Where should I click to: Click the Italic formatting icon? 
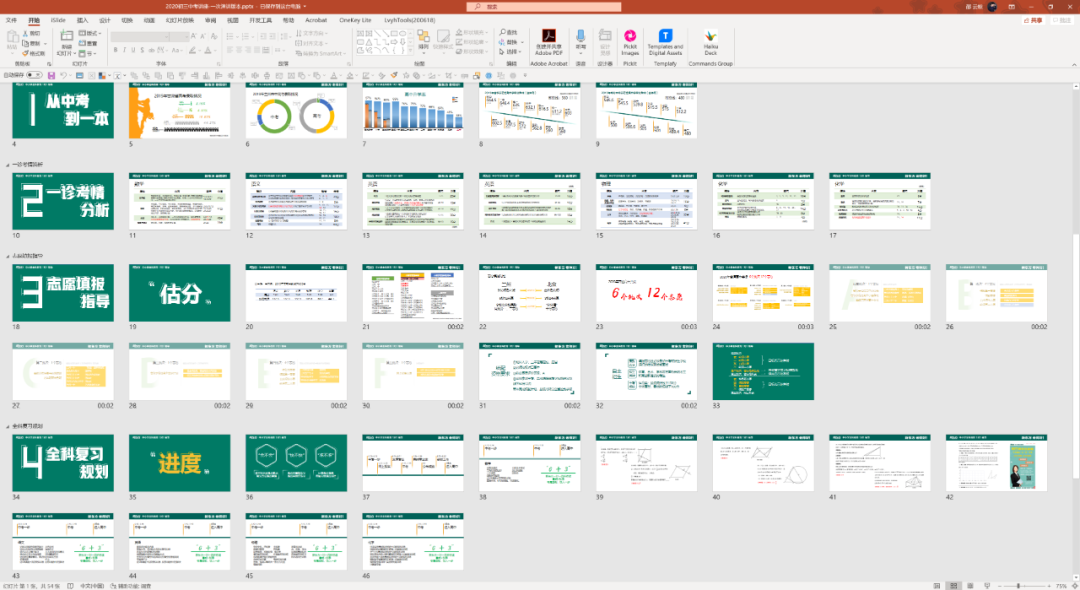point(124,50)
